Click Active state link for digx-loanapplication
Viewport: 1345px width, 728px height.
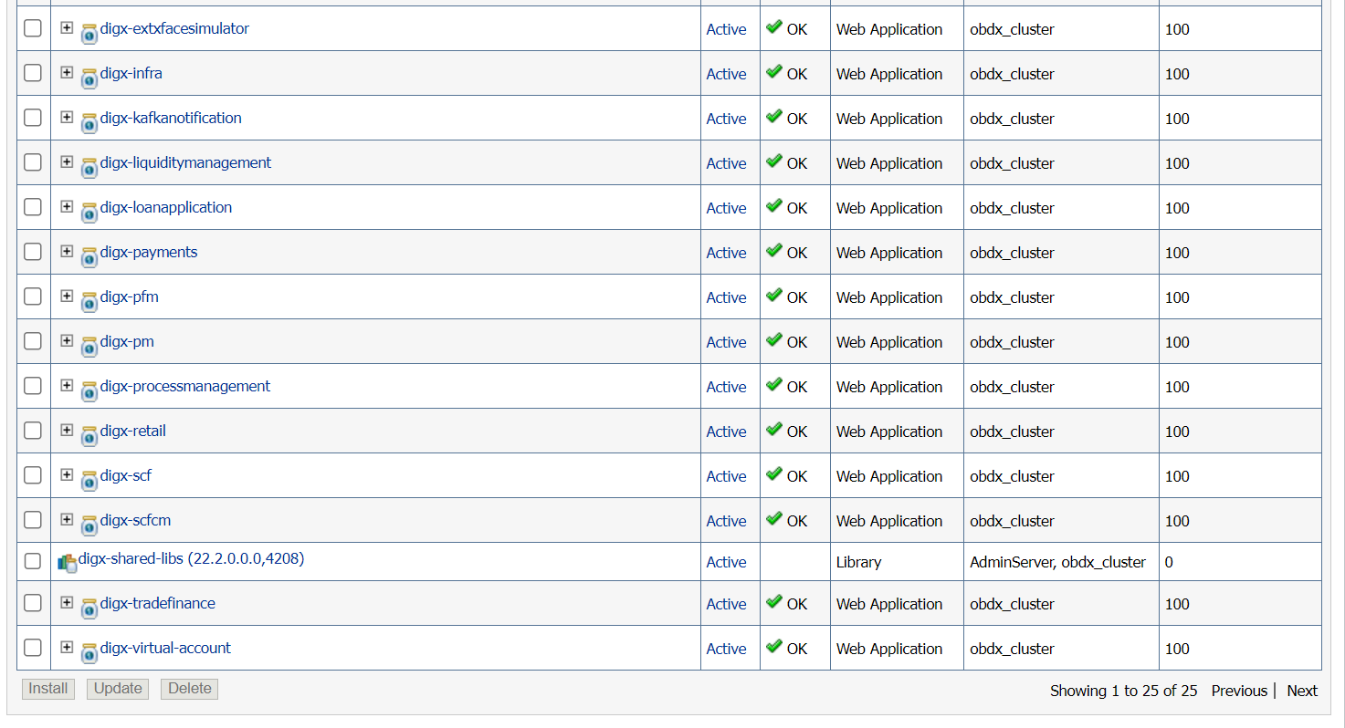(726, 209)
